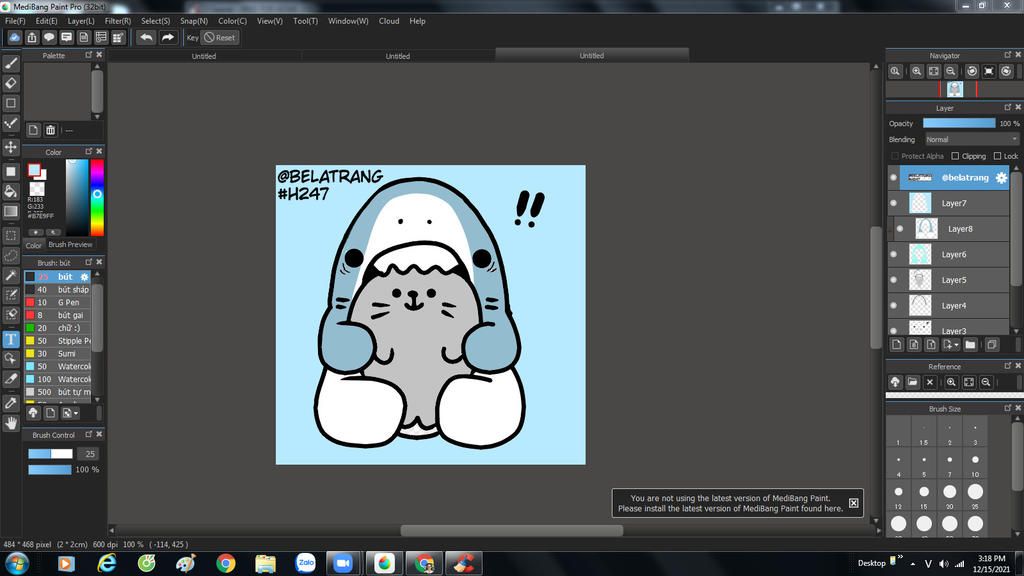Select the bút gai brush
This screenshot has height=576, width=1024.
click(58, 315)
